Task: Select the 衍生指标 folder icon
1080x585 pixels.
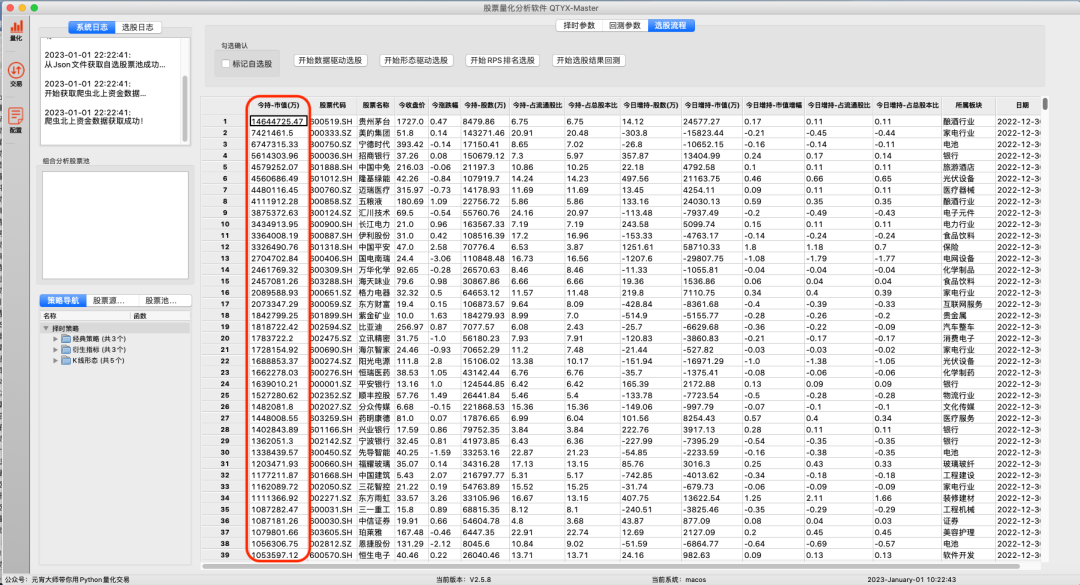Action: [66, 349]
